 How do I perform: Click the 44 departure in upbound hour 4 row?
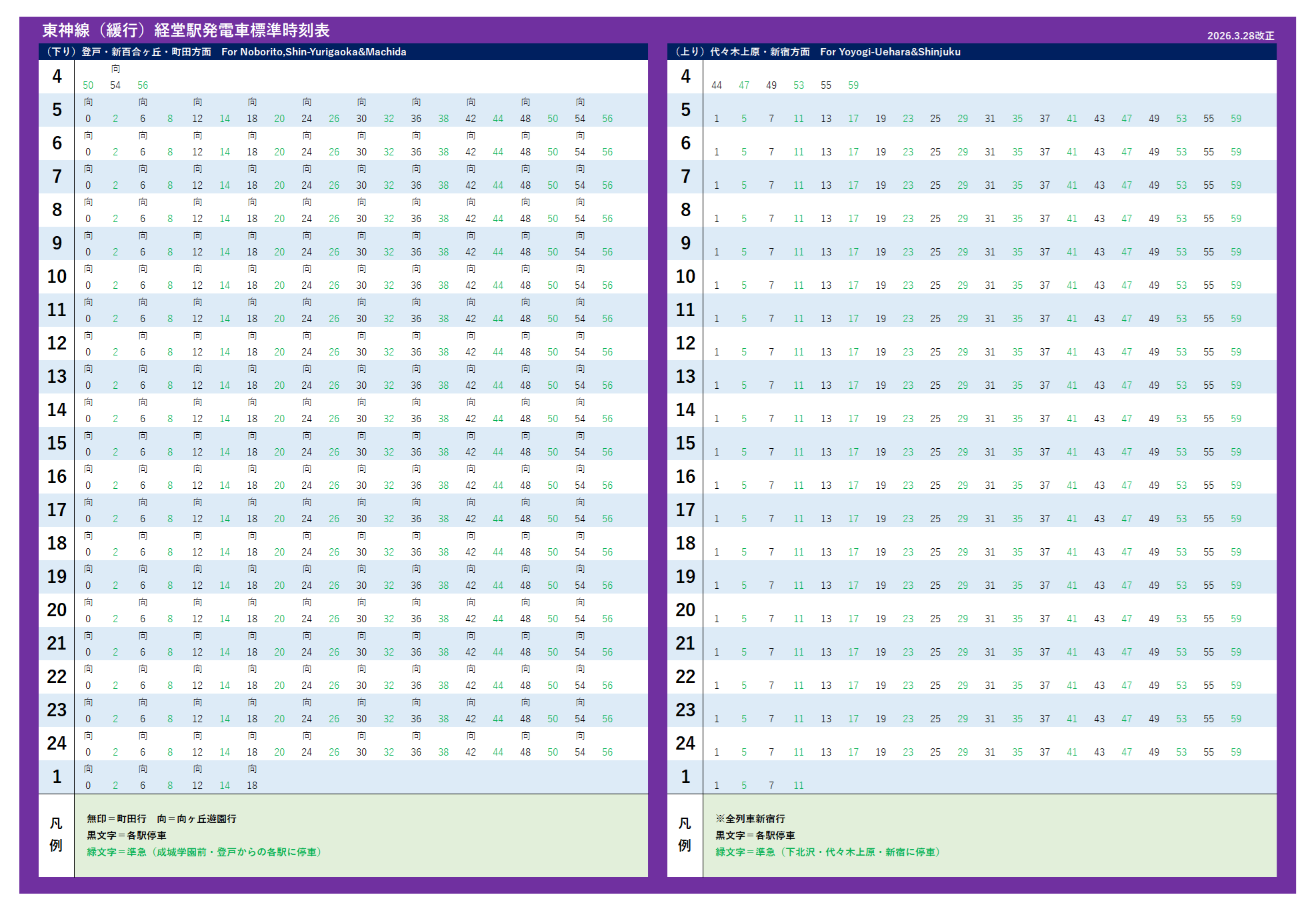pos(717,85)
